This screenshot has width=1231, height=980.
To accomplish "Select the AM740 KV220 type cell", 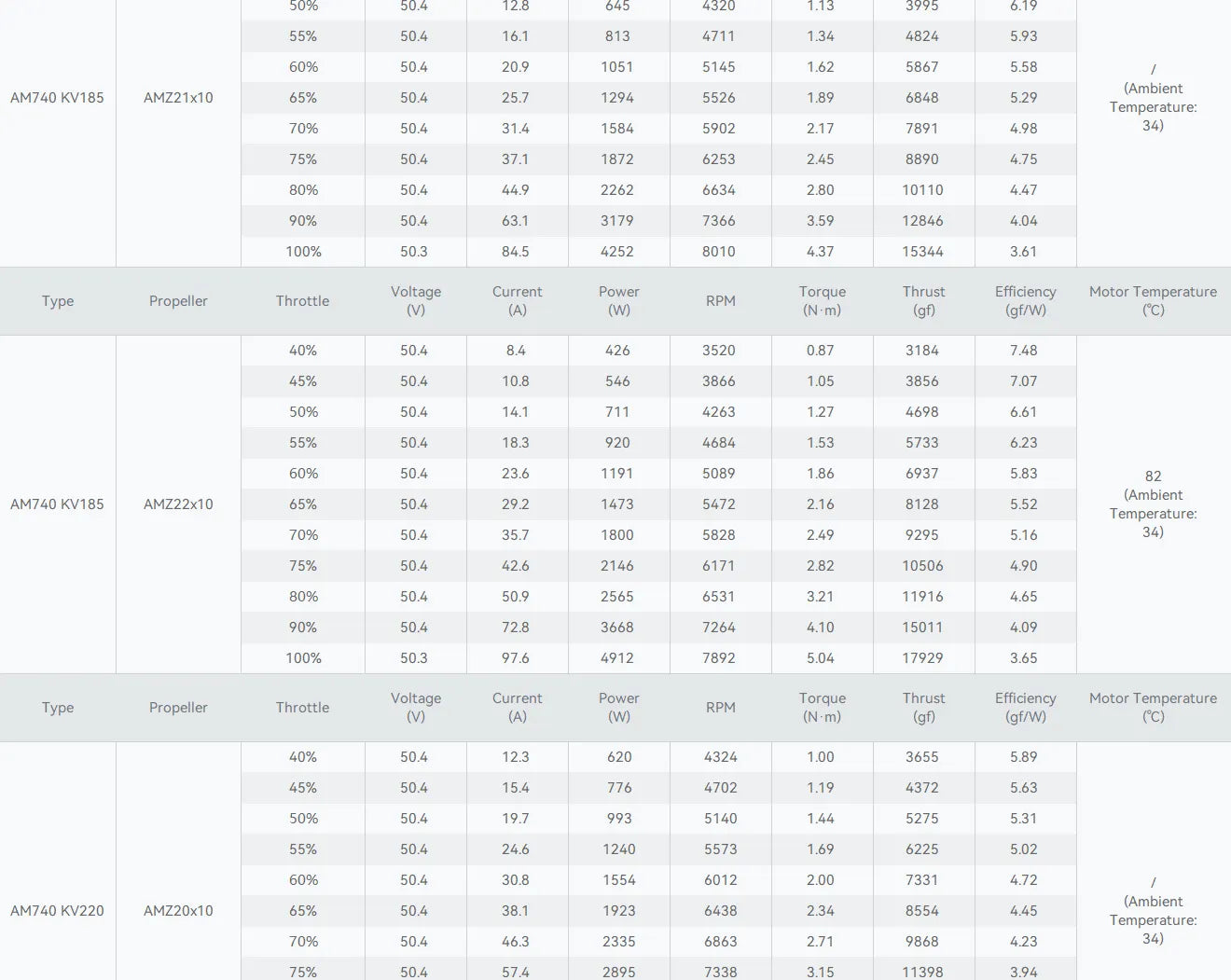I will point(57,911).
